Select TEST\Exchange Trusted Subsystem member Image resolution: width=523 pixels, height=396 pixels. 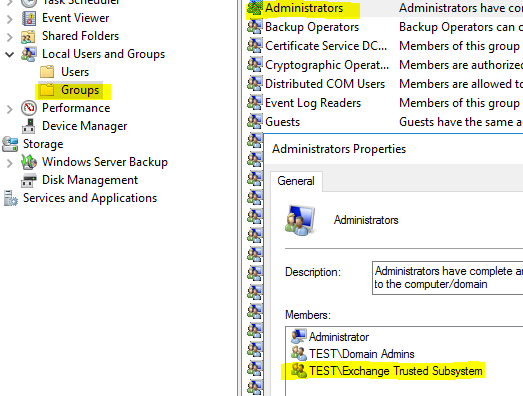pos(396,371)
